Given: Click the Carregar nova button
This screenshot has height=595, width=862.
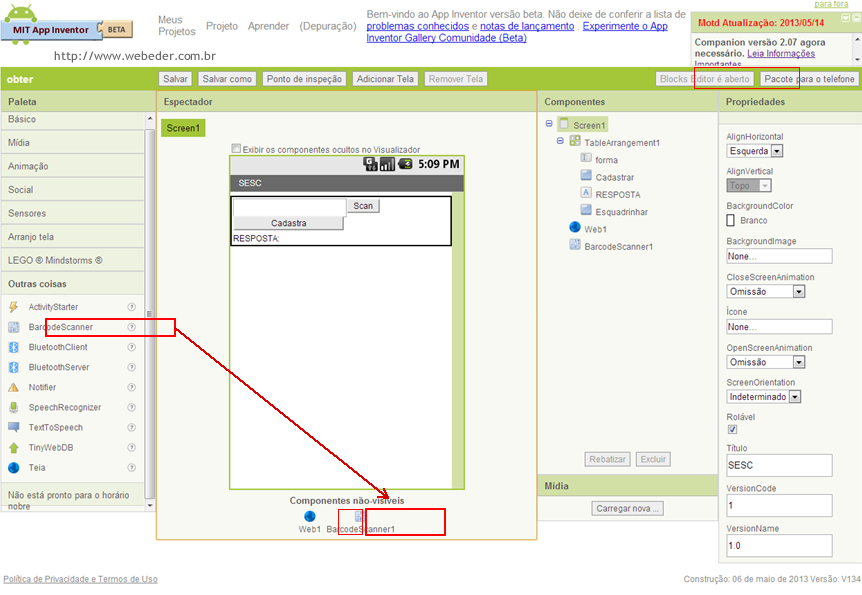Looking at the screenshot, I should coord(627,509).
